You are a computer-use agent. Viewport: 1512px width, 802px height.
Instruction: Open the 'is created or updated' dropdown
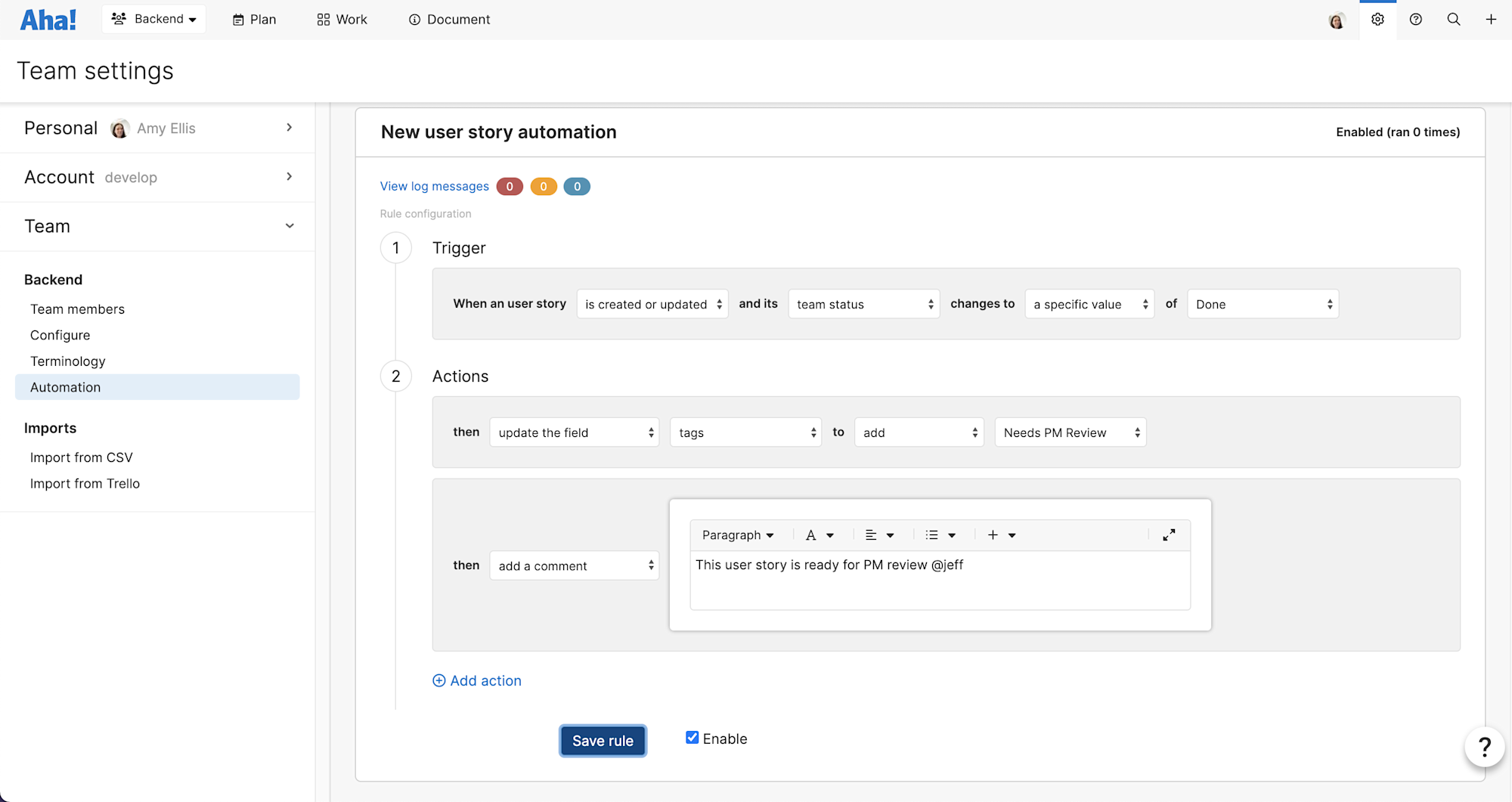[x=652, y=304]
